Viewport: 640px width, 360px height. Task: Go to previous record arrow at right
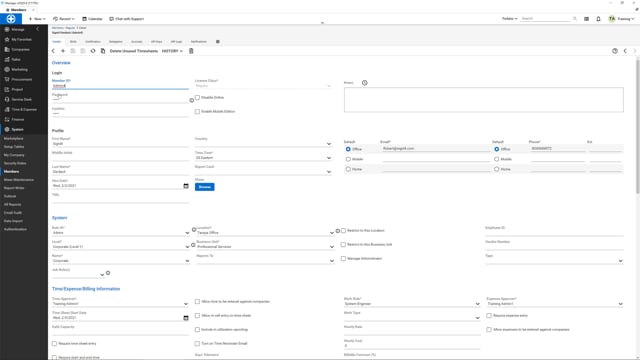pyautogui.click(x=625, y=51)
